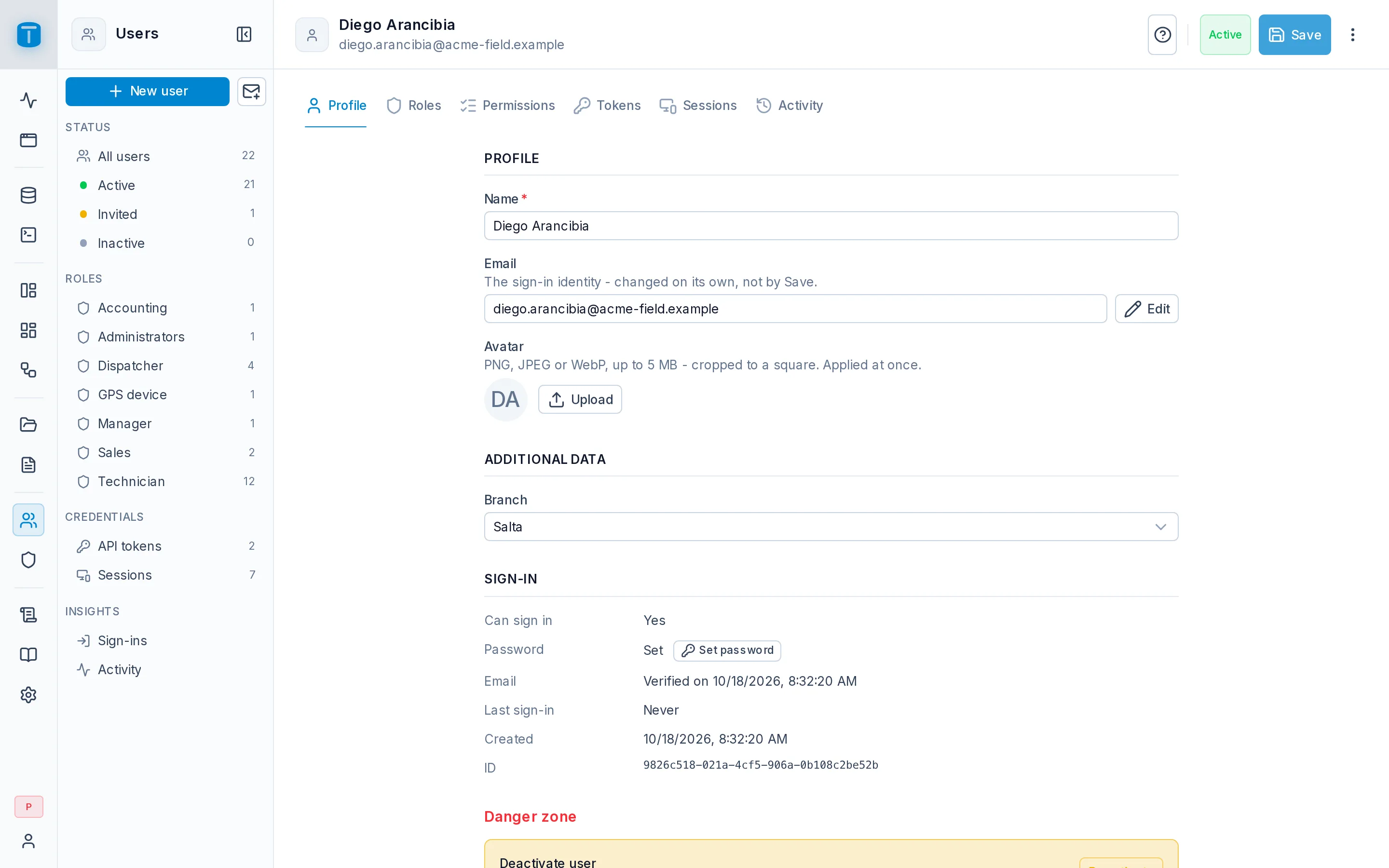Click the Save button
This screenshot has height=868, width=1389.
click(1294, 34)
